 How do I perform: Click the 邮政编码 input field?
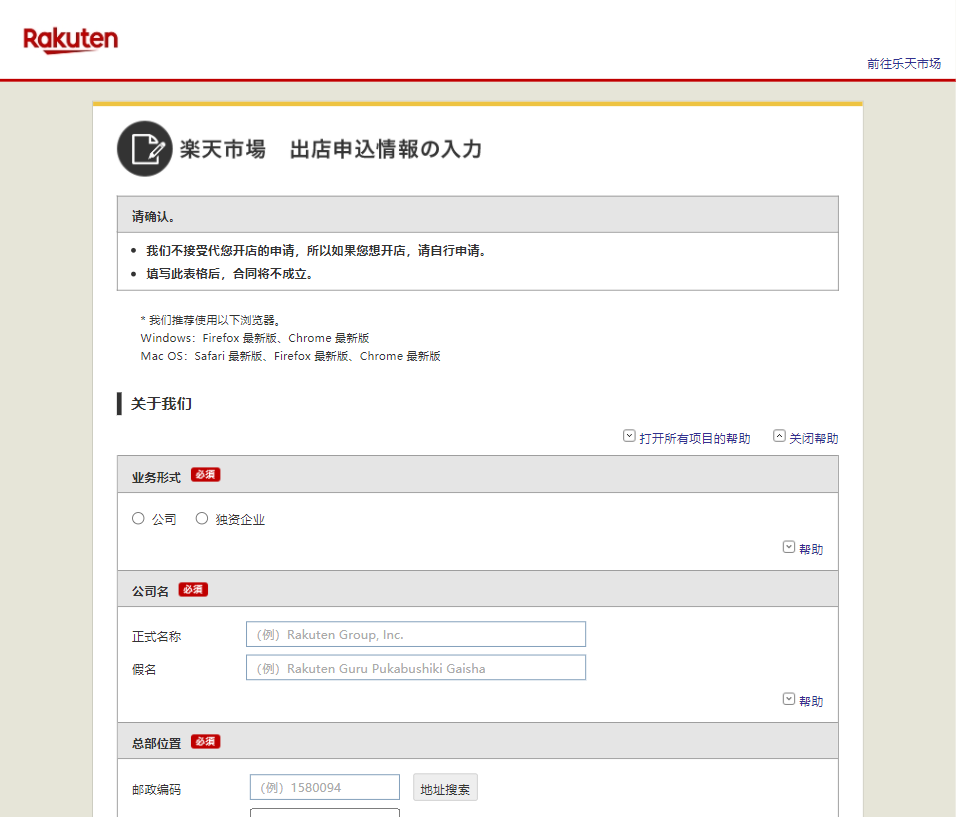coord(325,787)
